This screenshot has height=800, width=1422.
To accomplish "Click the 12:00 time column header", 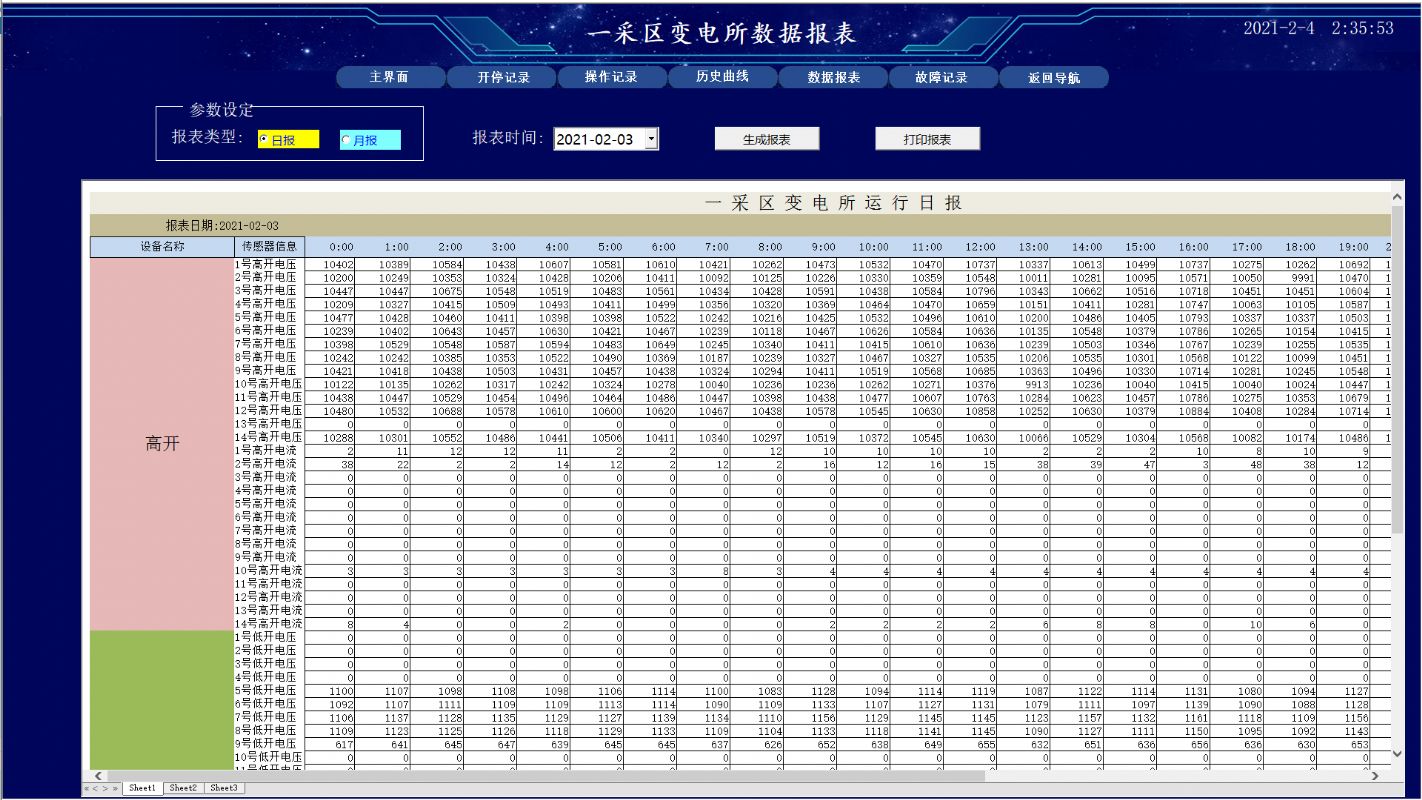I will 980,247.
